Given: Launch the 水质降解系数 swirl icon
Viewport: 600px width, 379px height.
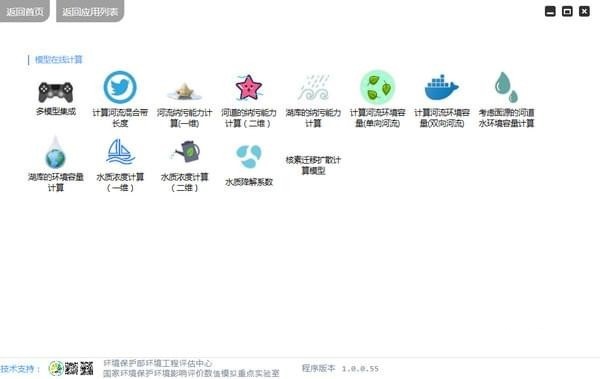Looking at the screenshot, I should tap(249, 156).
